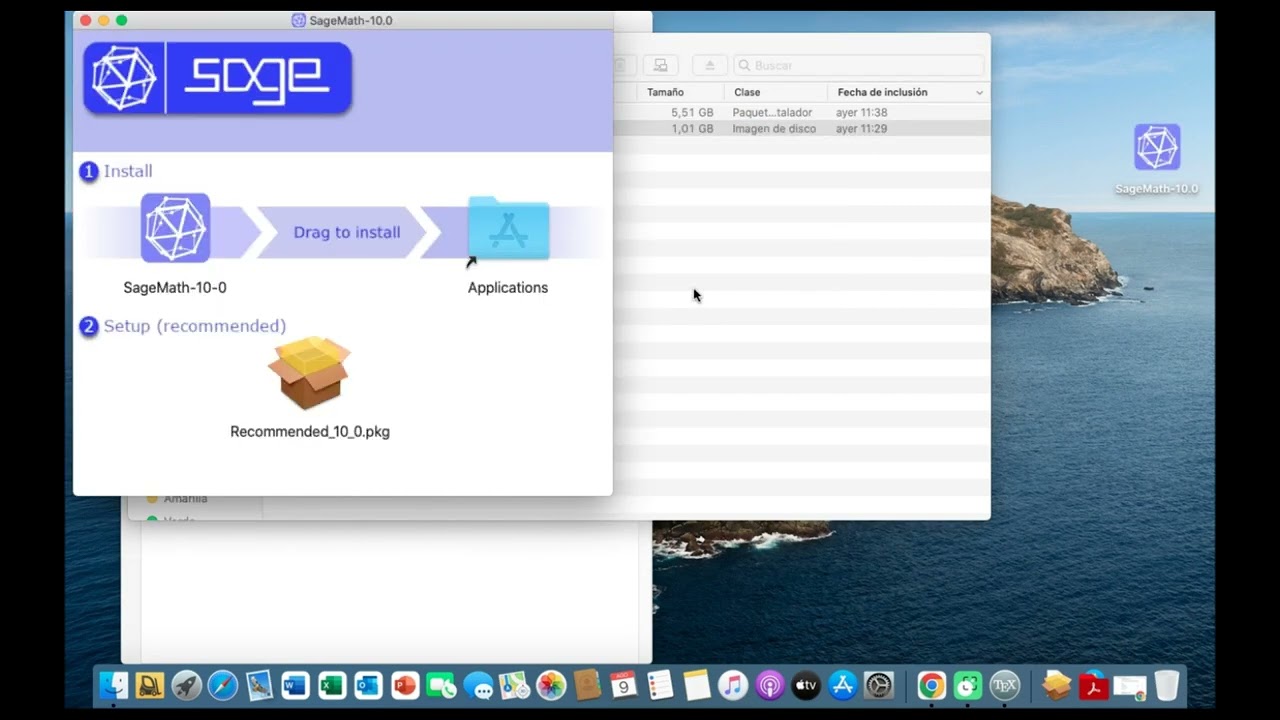The image size is (1280, 720).
Task: Open Adobe Acrobat red icon in Dock
Action: point(1093,686)
